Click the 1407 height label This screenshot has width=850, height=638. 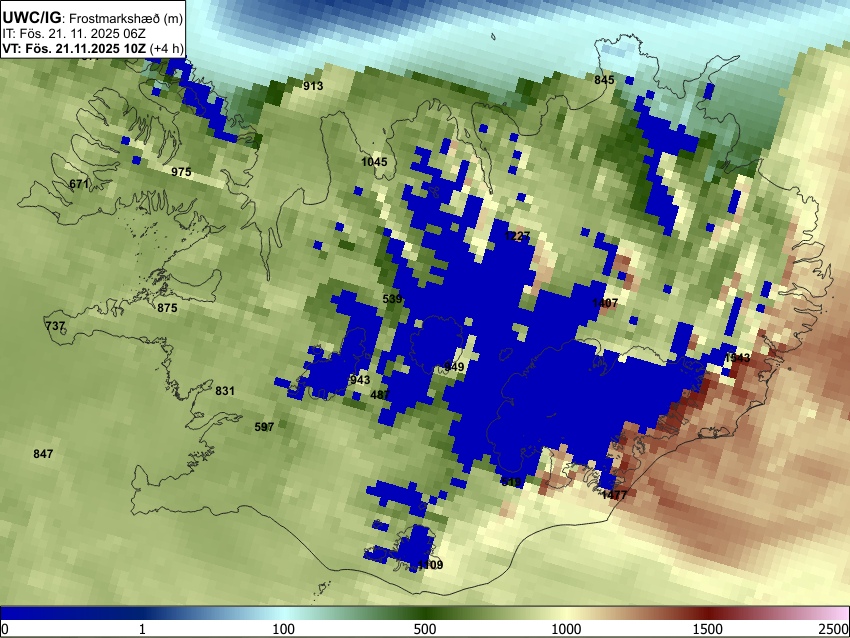pyautogui.click(x=605, y=303)
